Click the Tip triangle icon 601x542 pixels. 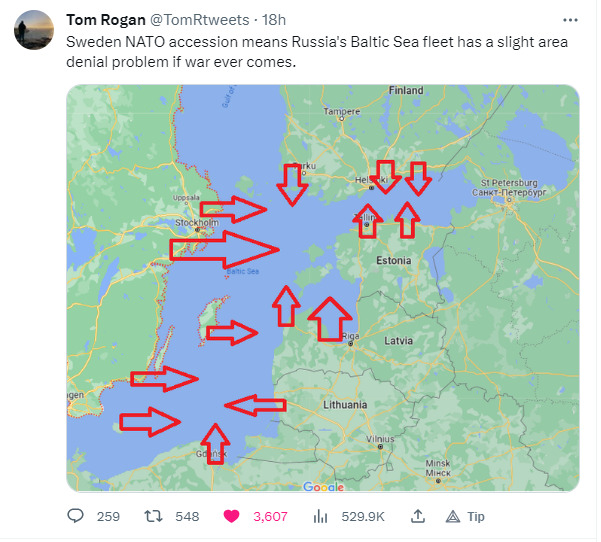453,519
